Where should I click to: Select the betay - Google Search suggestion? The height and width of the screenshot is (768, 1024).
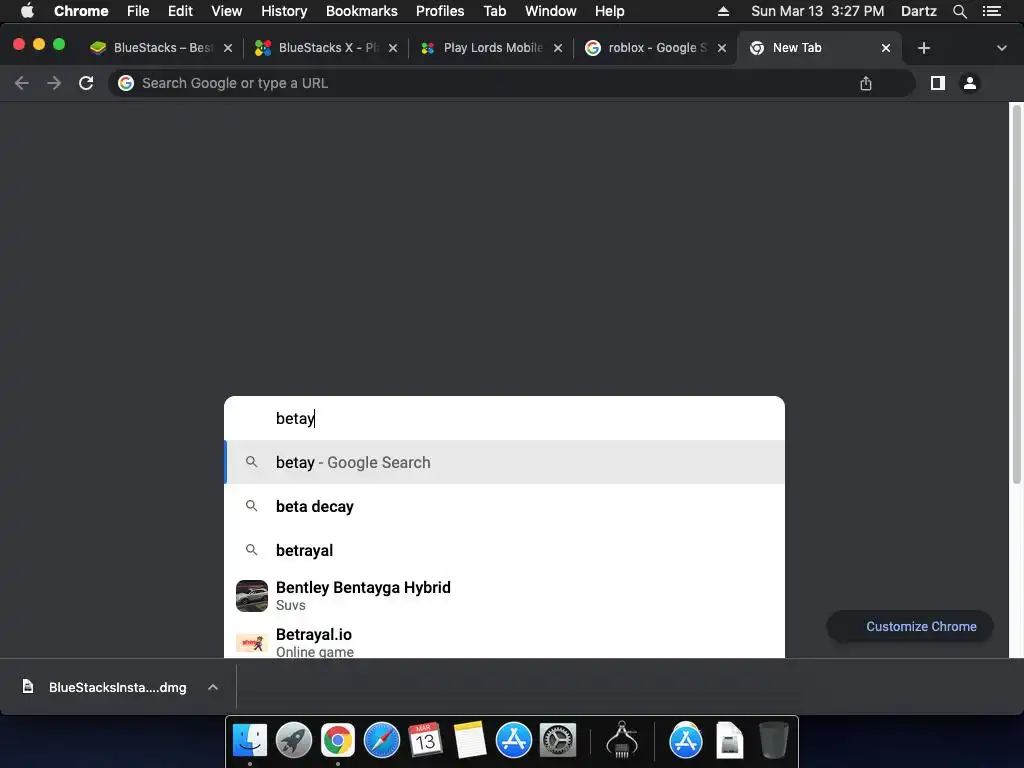[504, 462]
